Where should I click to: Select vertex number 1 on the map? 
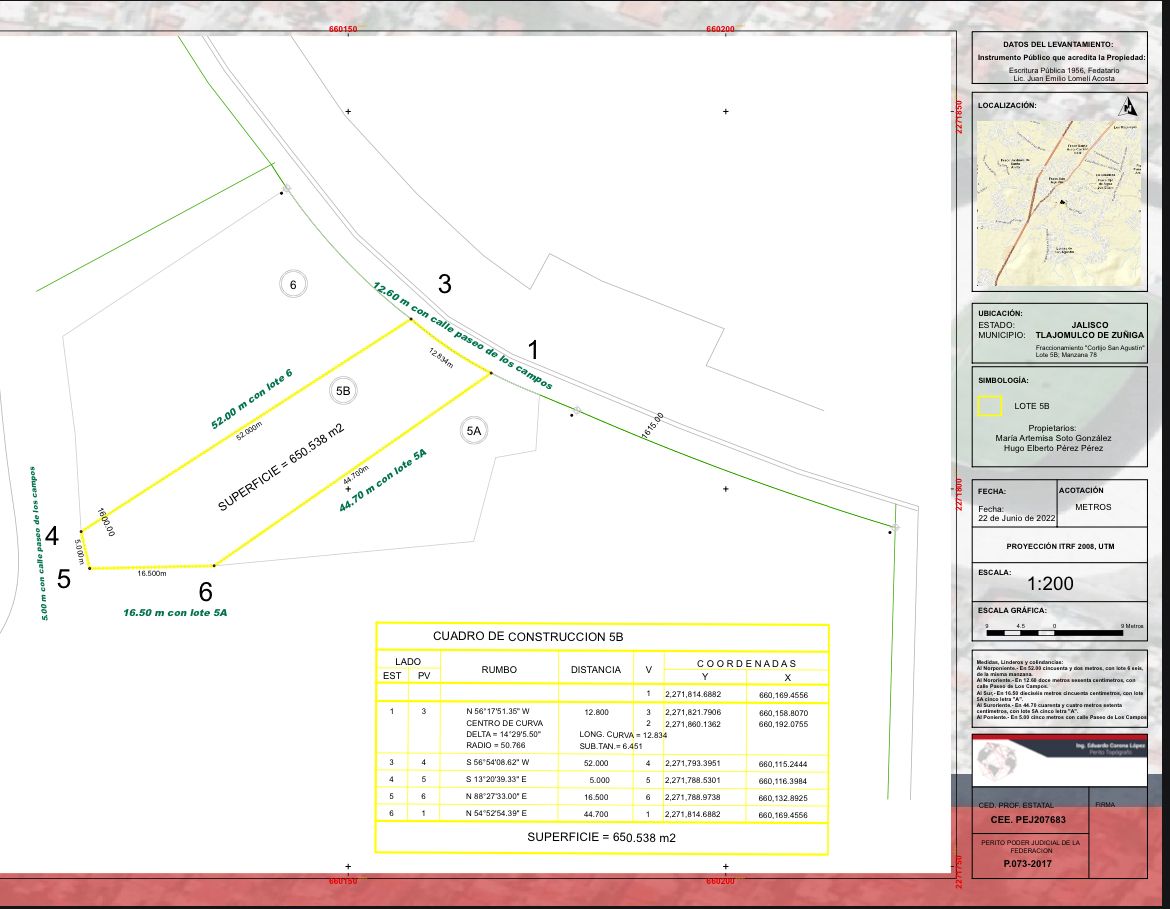(x=533, y=350)
